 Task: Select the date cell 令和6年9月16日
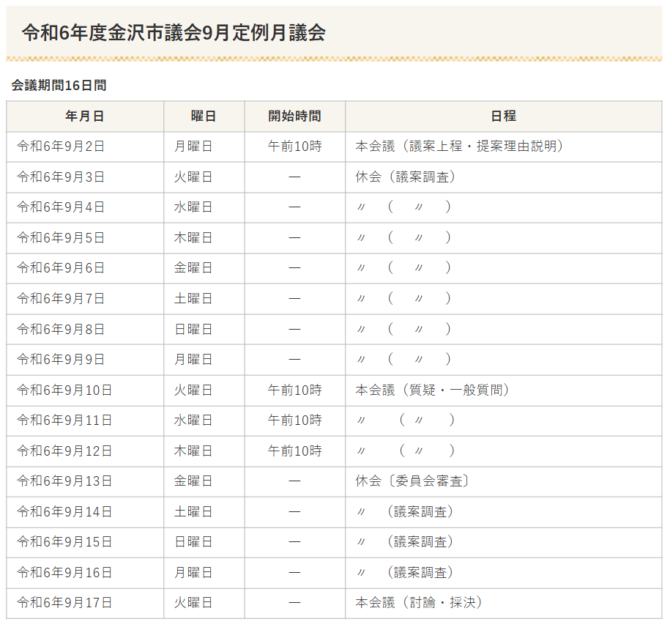pos(85,573)
